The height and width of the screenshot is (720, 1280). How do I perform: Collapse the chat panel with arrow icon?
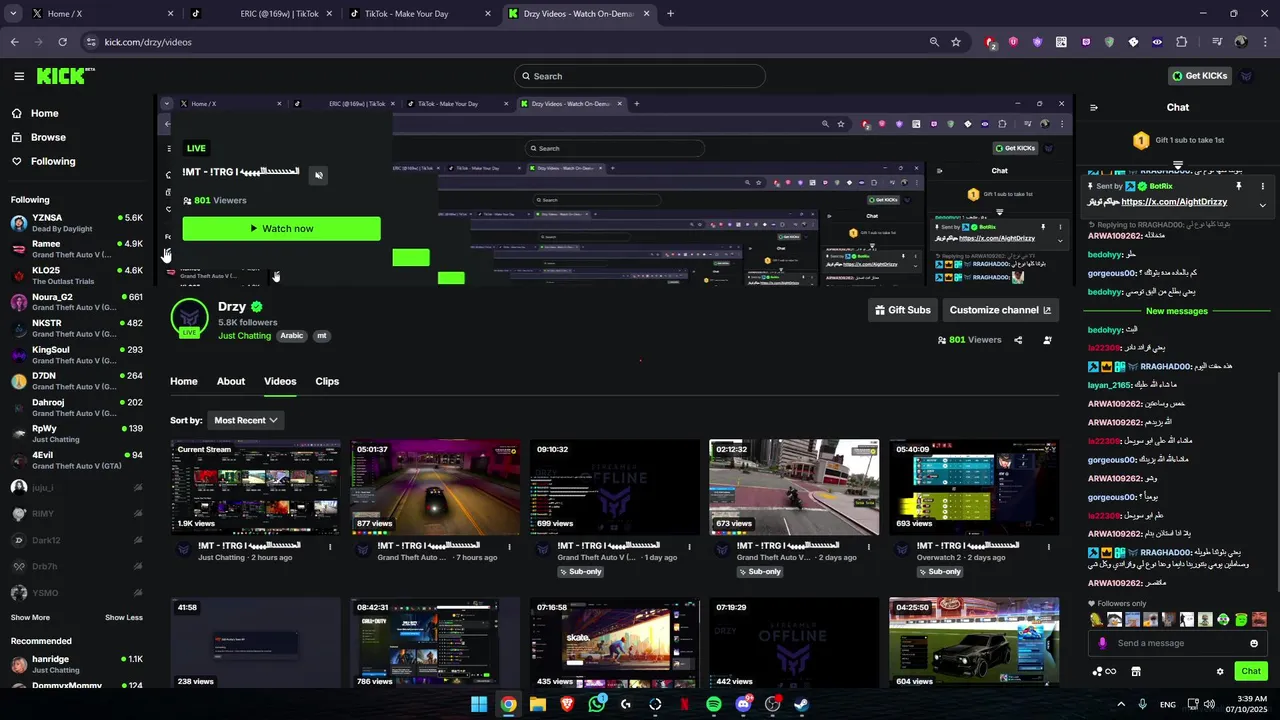click(x=1094, y=108)
